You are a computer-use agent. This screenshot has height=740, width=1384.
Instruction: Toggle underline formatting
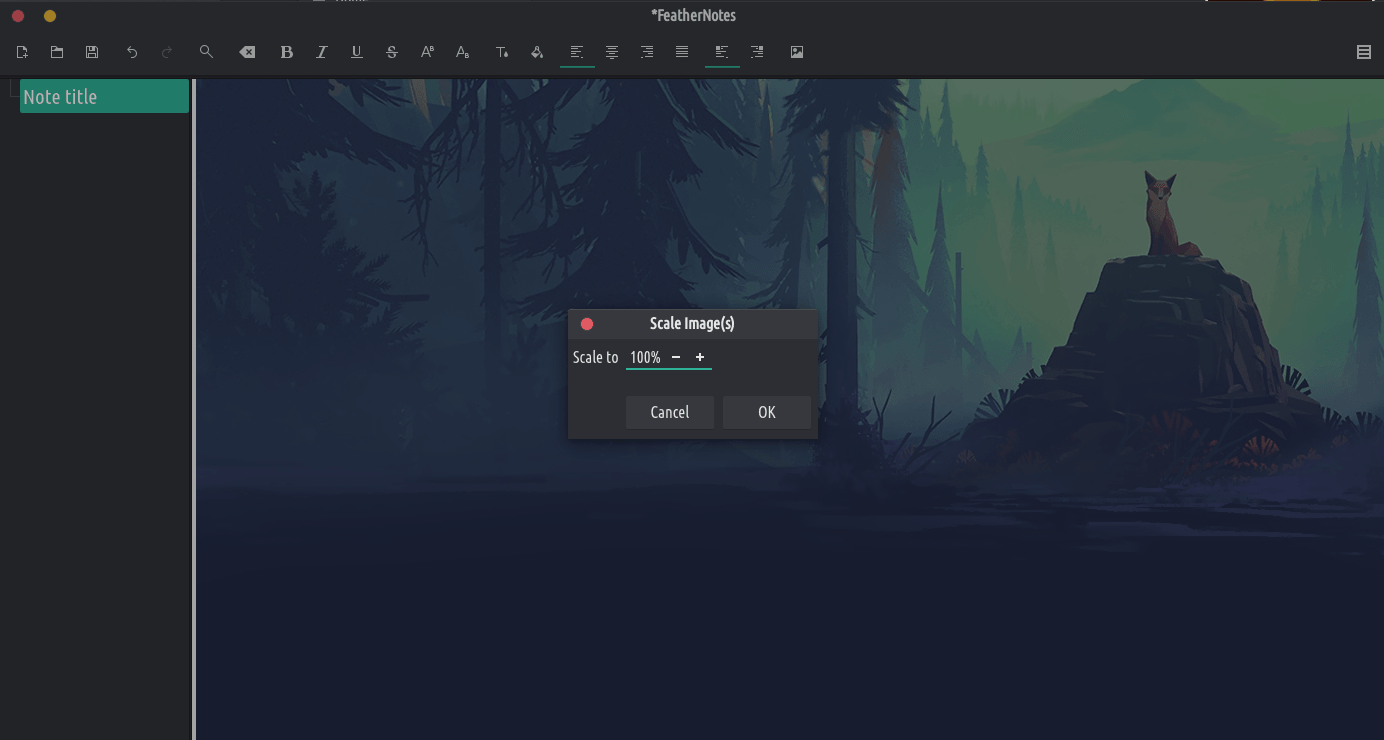(x=357, y=52)
